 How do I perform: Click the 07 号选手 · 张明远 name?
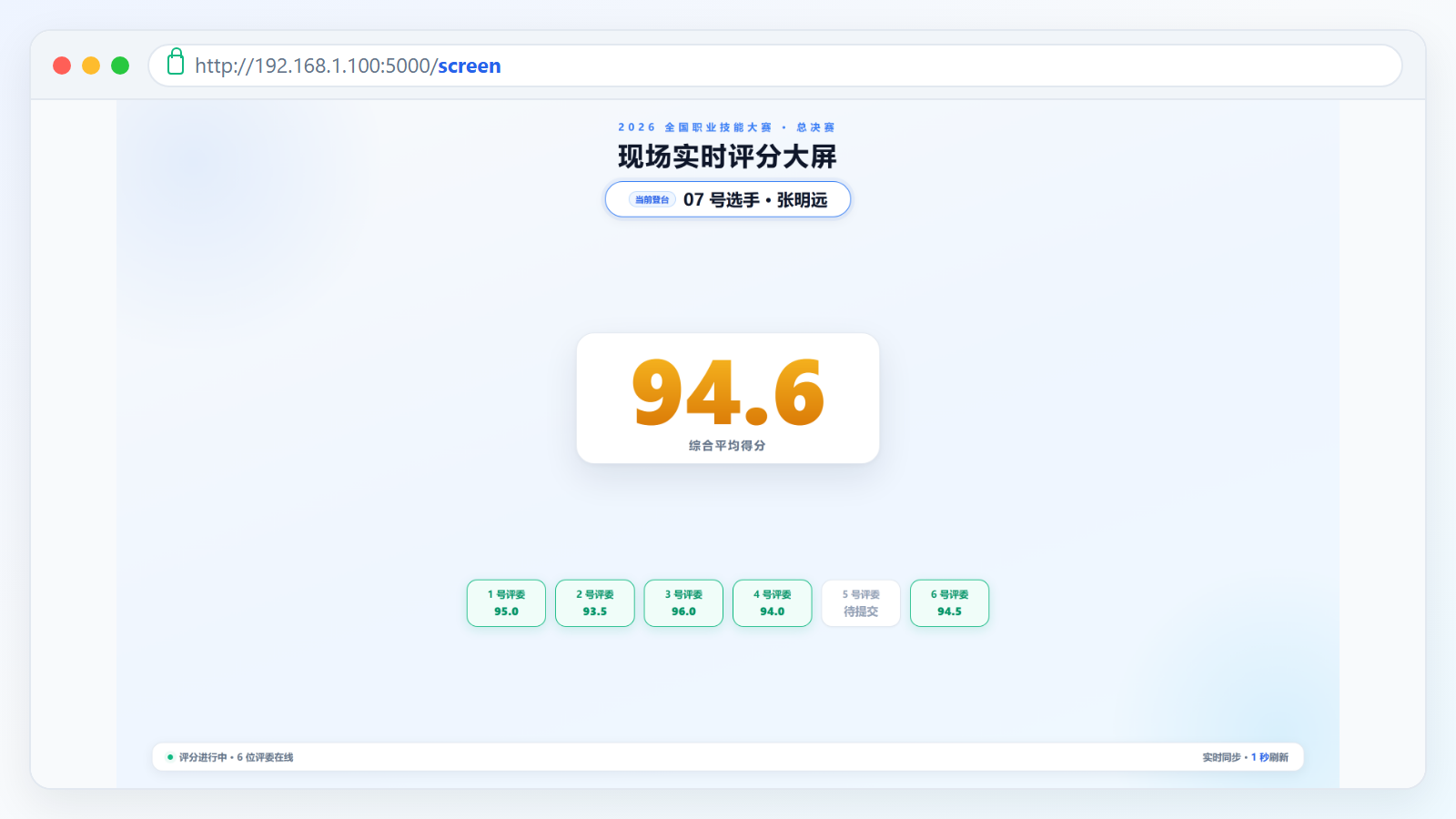pyautogui.click(x=755, y=199)
